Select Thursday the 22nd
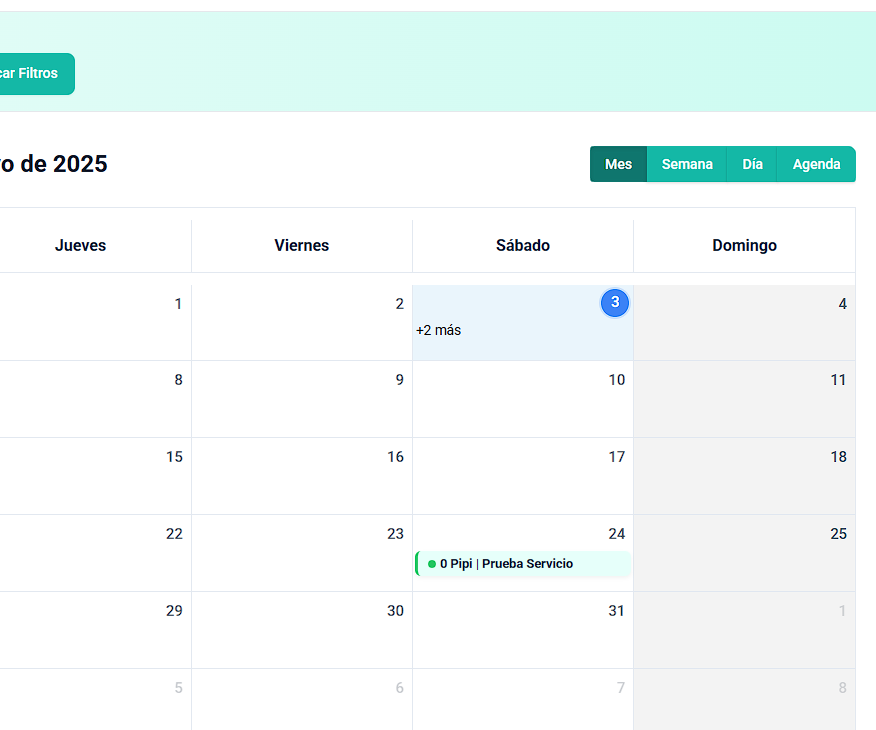Image resolution: width=876 pixels, height=730 pixels. (95, 553)
